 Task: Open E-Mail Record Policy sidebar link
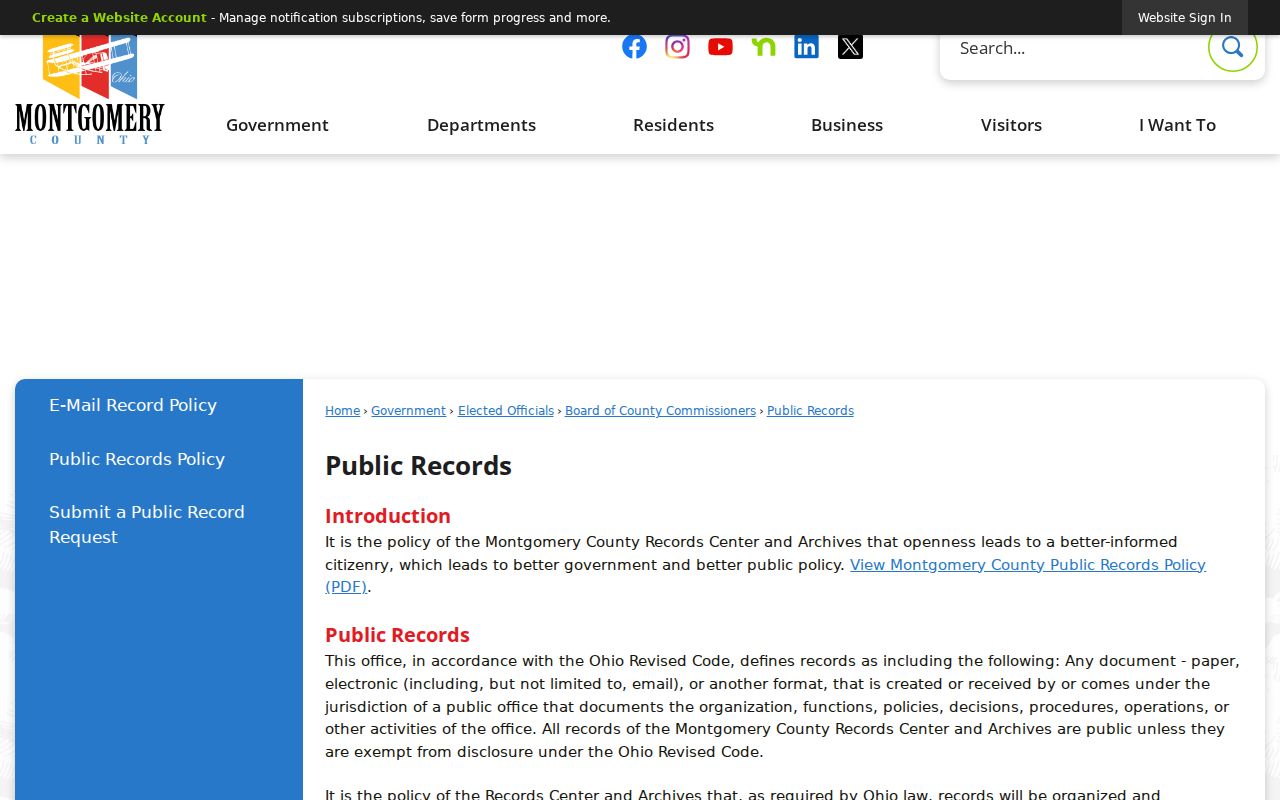click(x=133, y=405)
